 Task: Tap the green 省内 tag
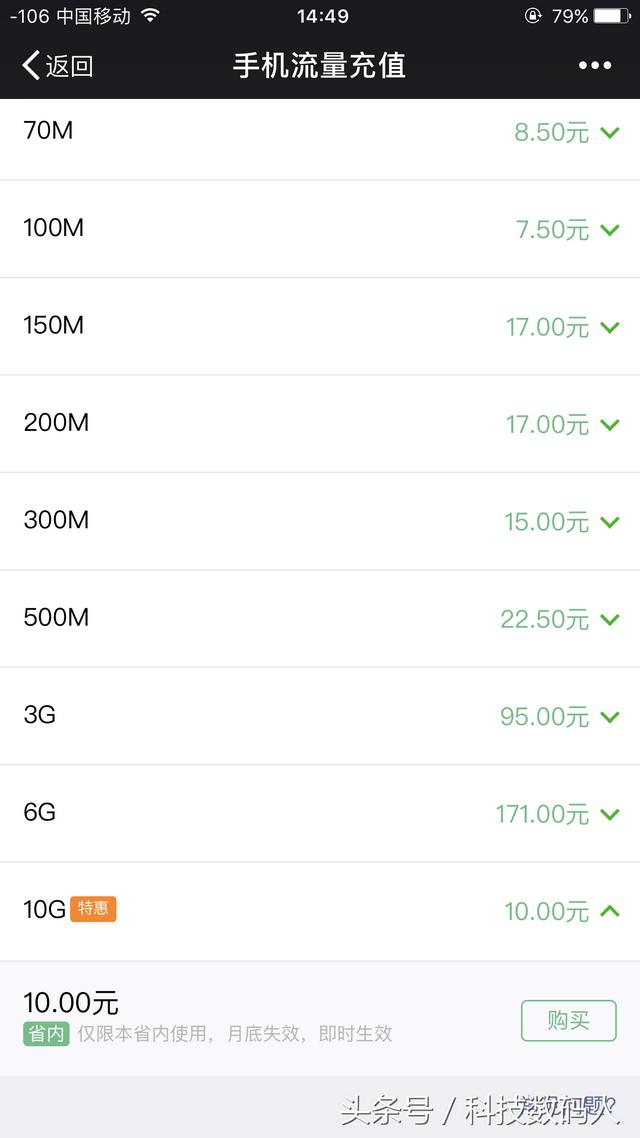(x=46, y=1033)
